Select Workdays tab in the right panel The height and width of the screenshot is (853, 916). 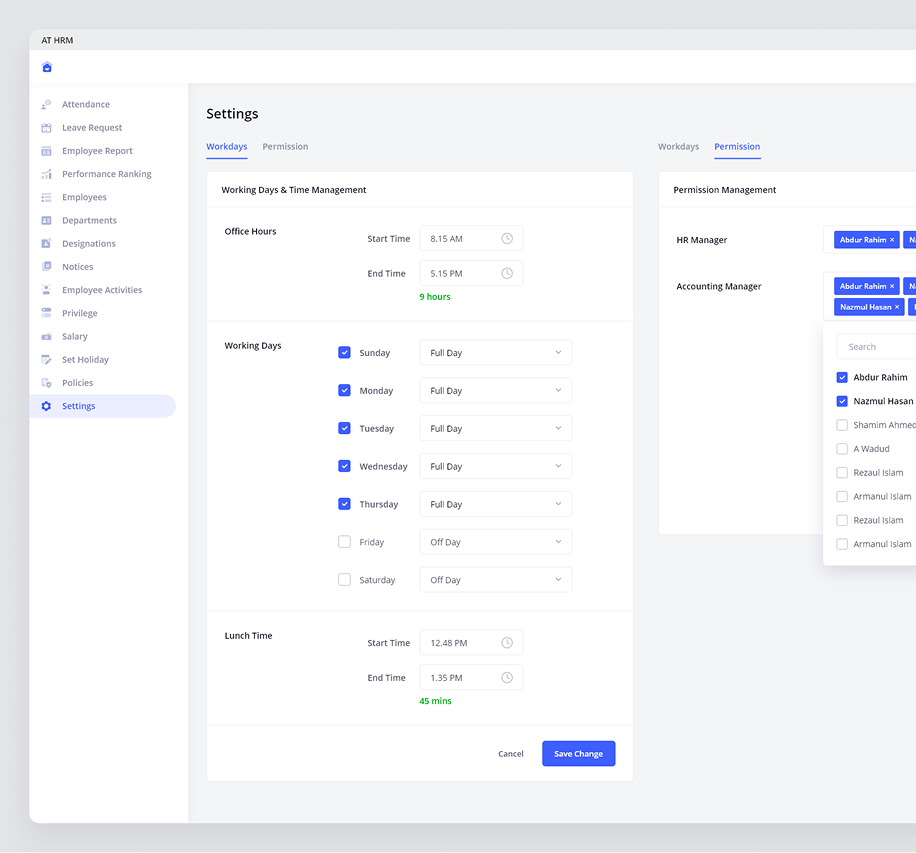[x=678, y=147]
